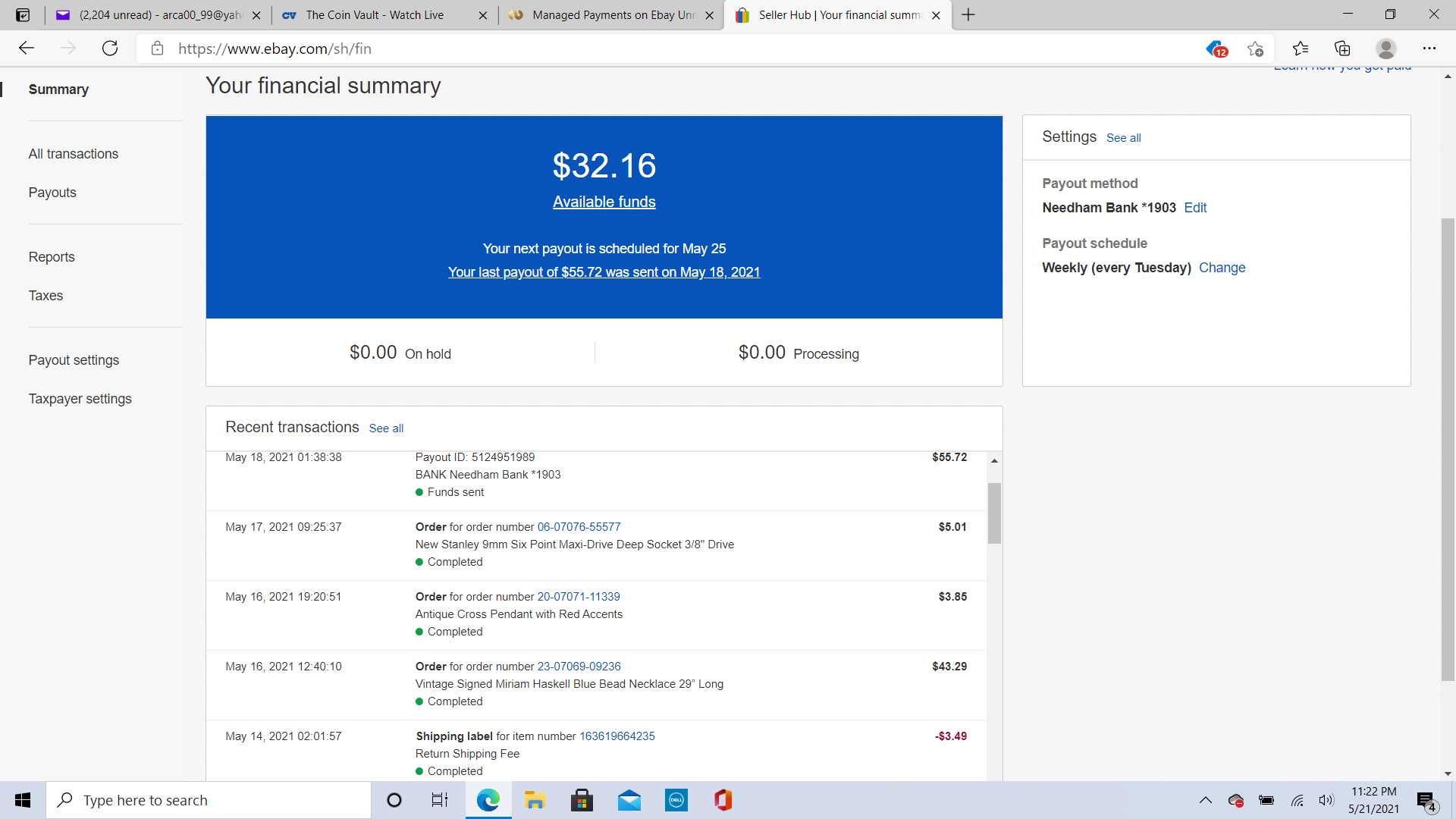Screen dimensions: 1456x819
Task: Click the $43.29 order amount
Action: [x=949, y=667]
